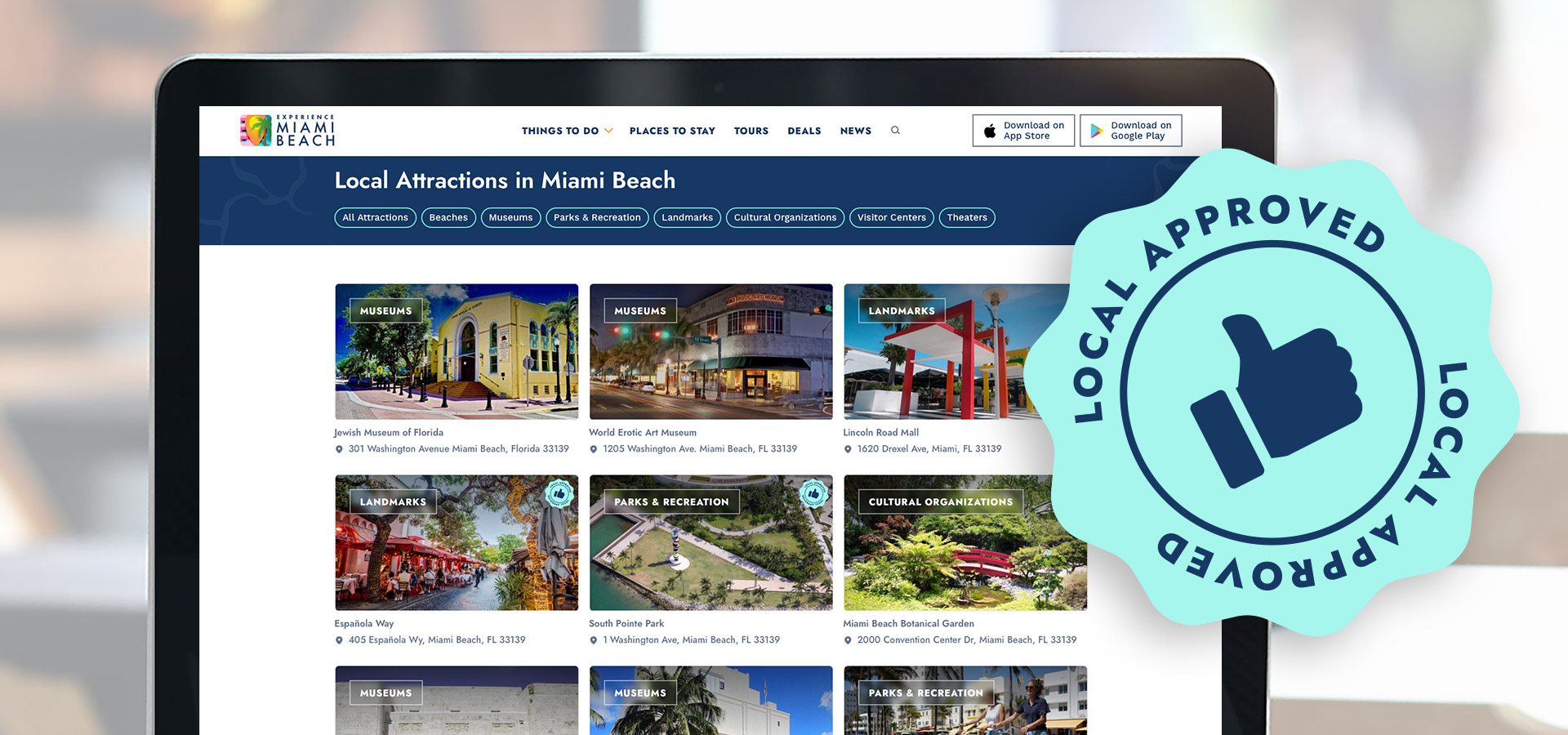This screenshot has height=735, width=1568.
Task: Filter by Museums pill
Action: click(x=510, y=217)
